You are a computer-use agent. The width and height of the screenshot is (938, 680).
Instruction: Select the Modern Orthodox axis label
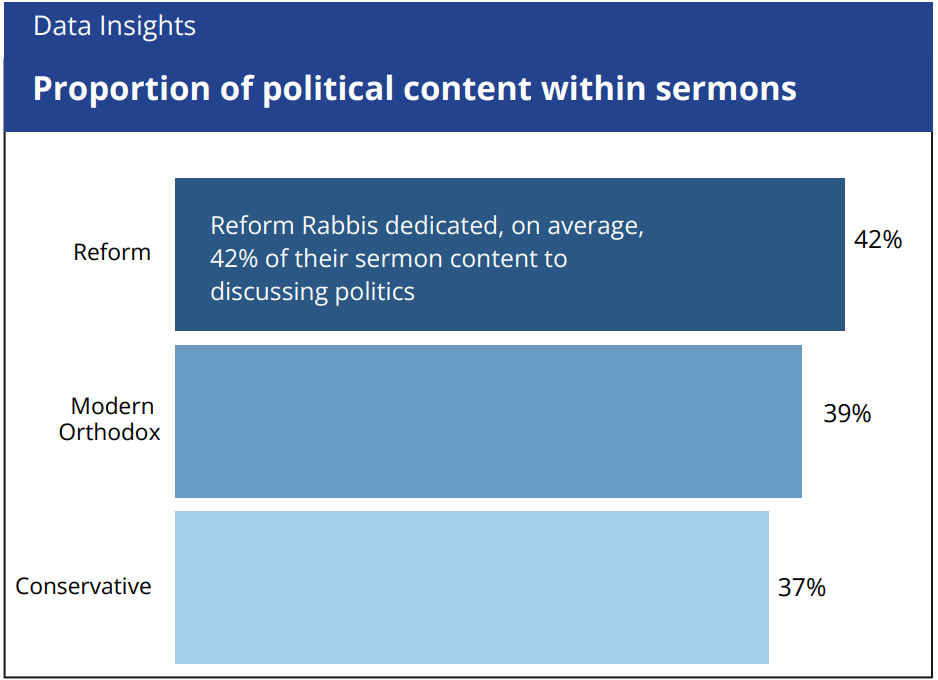click(x=109, y=419)
